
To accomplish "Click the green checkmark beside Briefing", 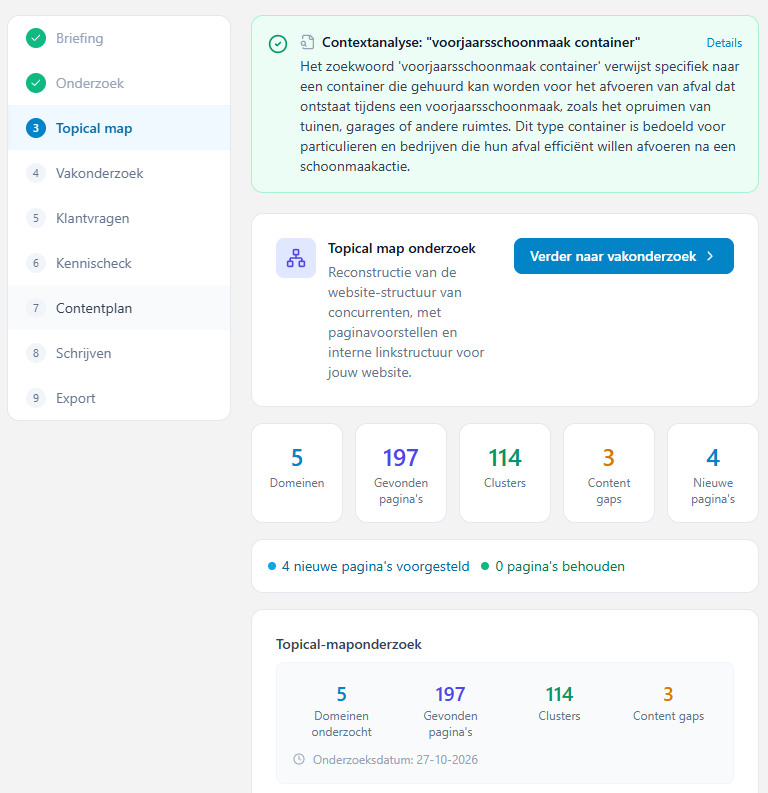I will [x=36, y=38].
